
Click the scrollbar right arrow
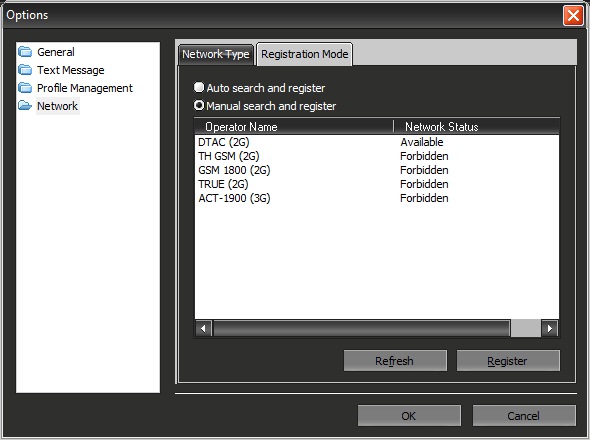click(550, 328)
